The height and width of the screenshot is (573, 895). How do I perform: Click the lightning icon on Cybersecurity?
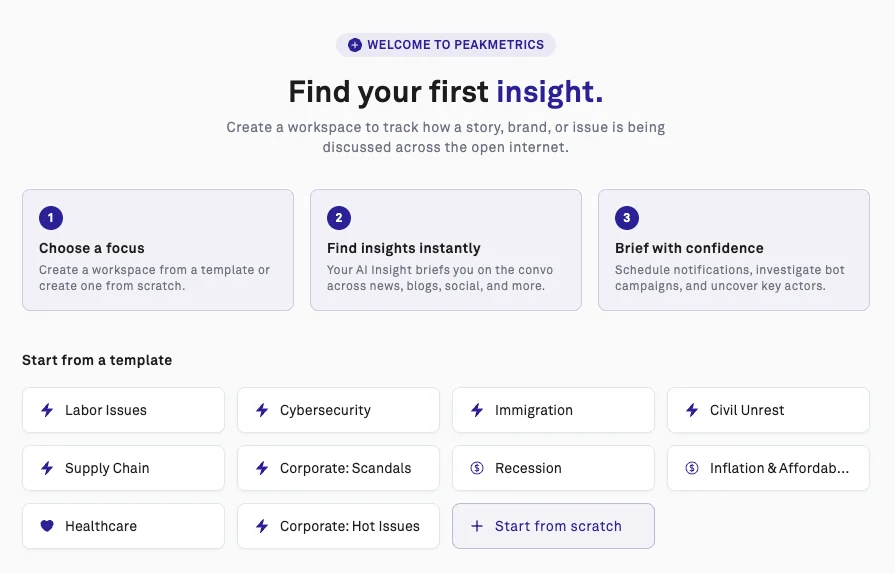262,410
